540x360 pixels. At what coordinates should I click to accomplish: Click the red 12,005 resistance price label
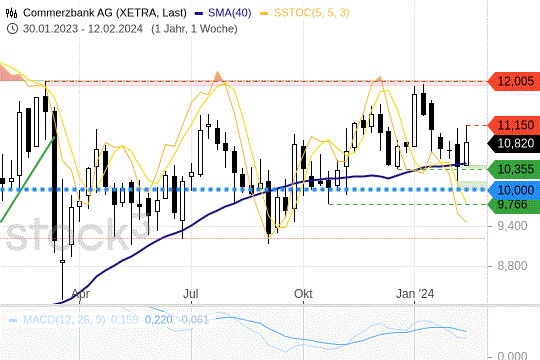click(x=514, y=82)
